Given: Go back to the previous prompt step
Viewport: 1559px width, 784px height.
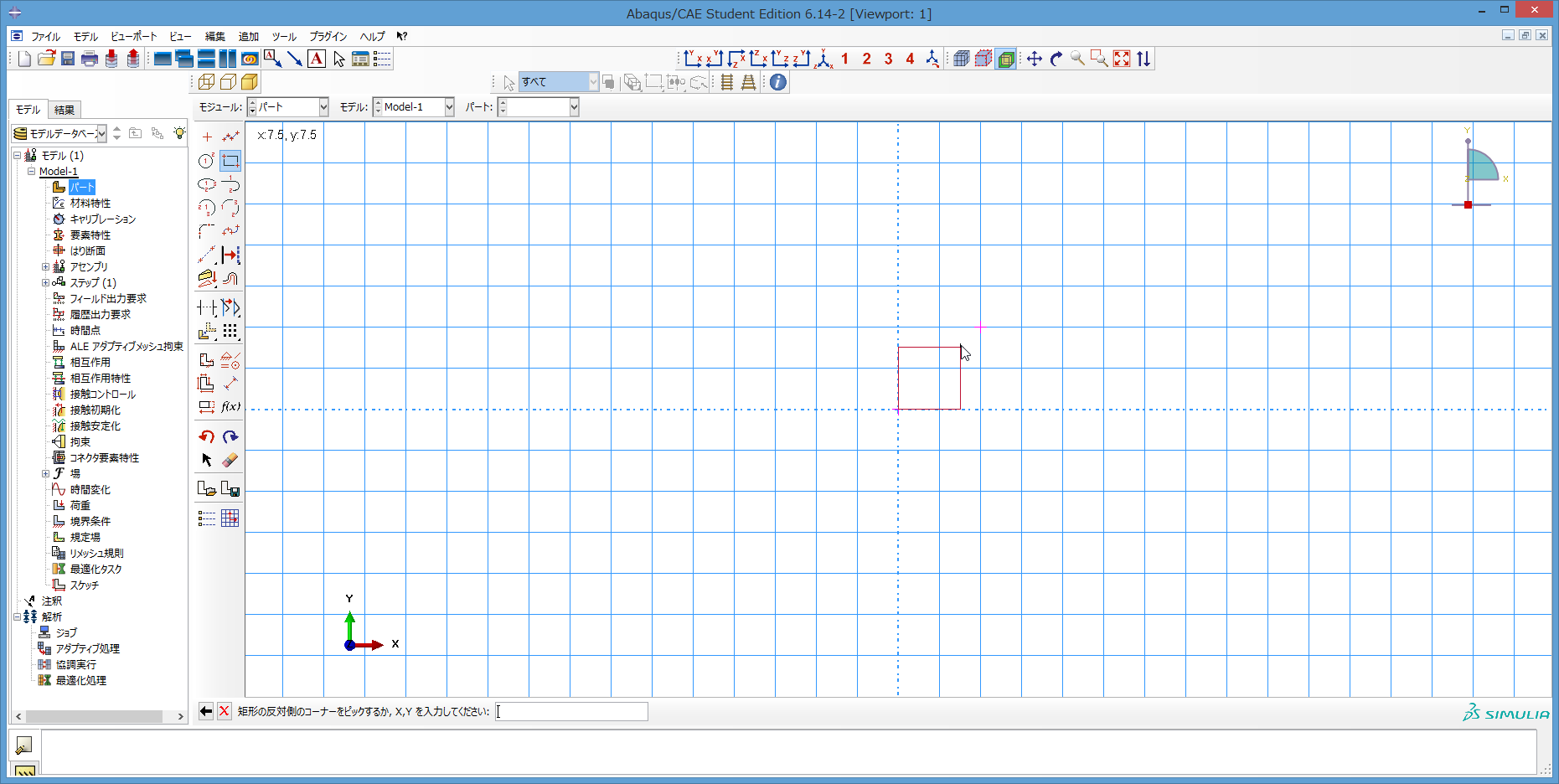Looking at the screenshot, I should [206, 711].
